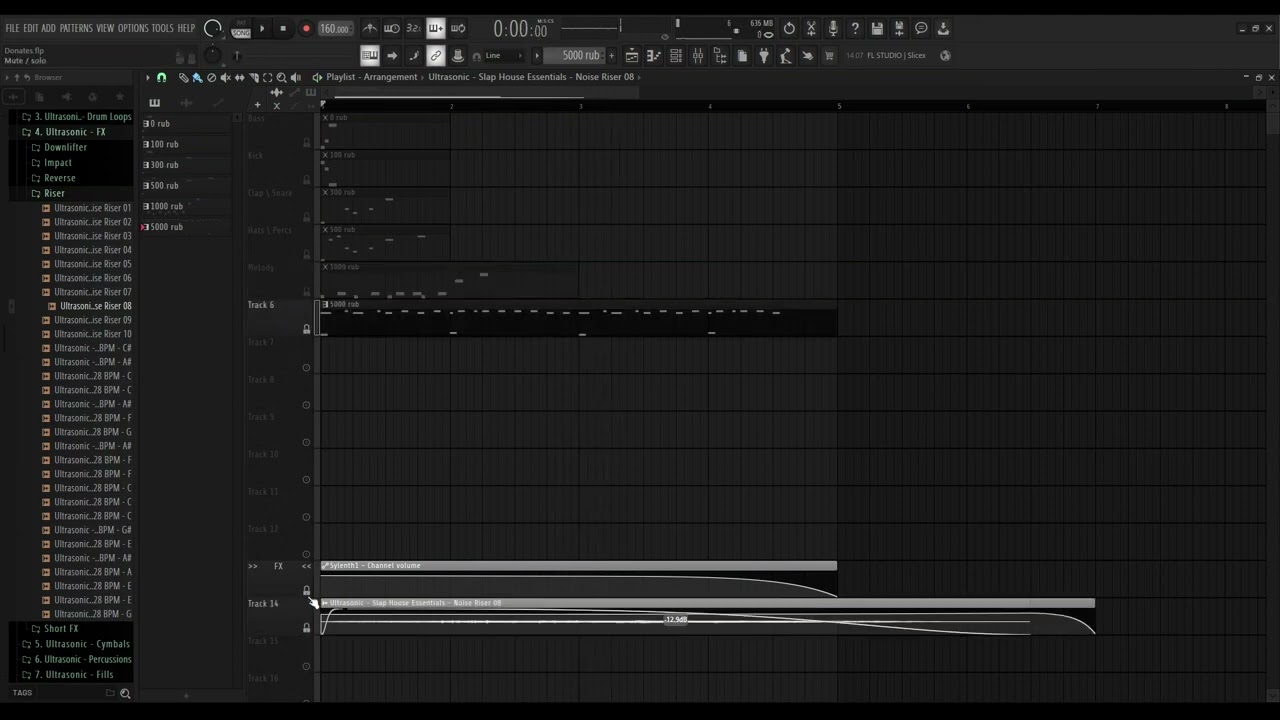Pick the playlist Zoom magnifier tool
Image resolution: width=1280 pixels, height=720 pixels.
281,77
